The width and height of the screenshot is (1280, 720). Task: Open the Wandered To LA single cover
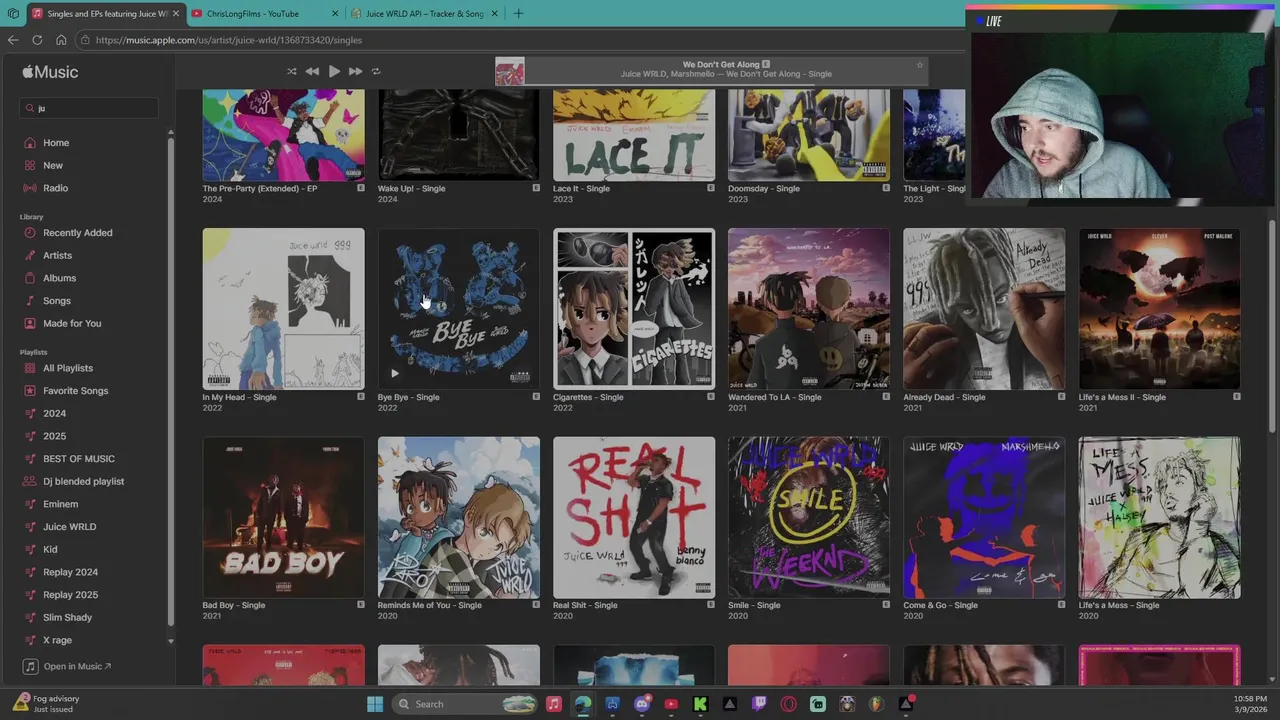point(809,309)
